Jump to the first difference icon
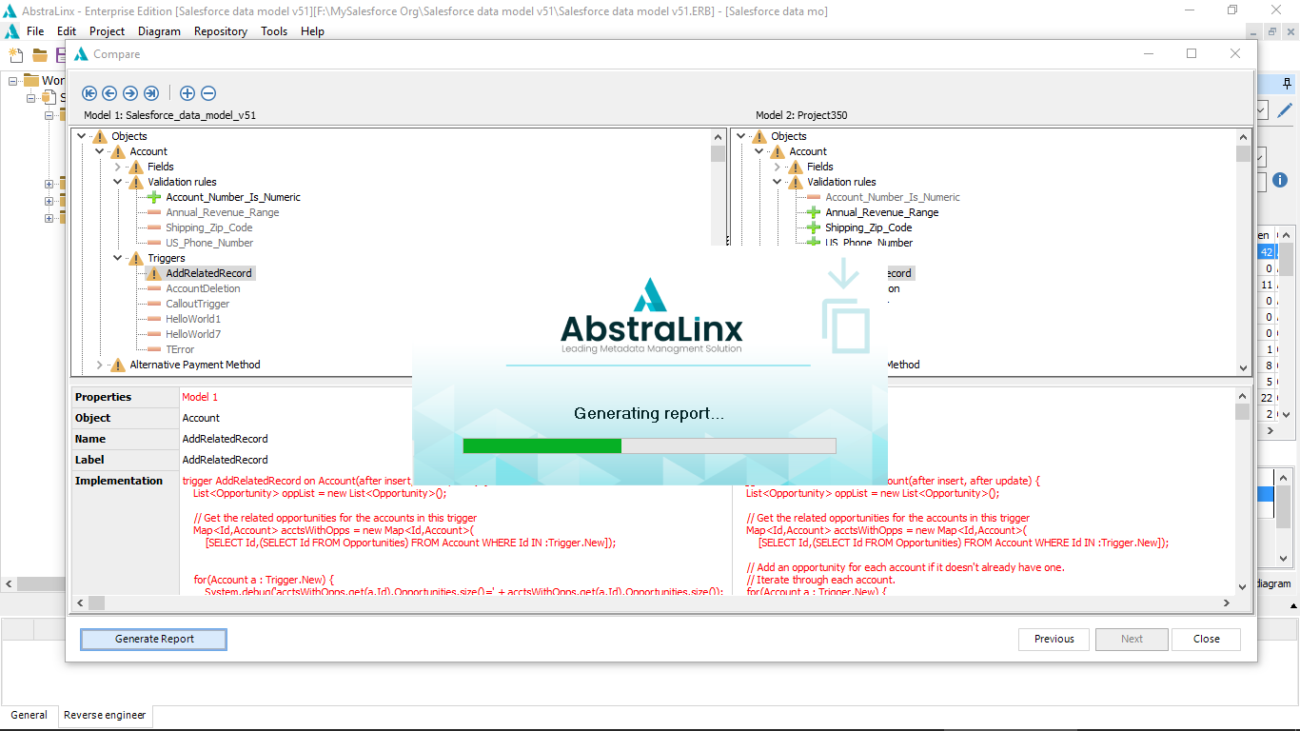 [x=89, y=93]
